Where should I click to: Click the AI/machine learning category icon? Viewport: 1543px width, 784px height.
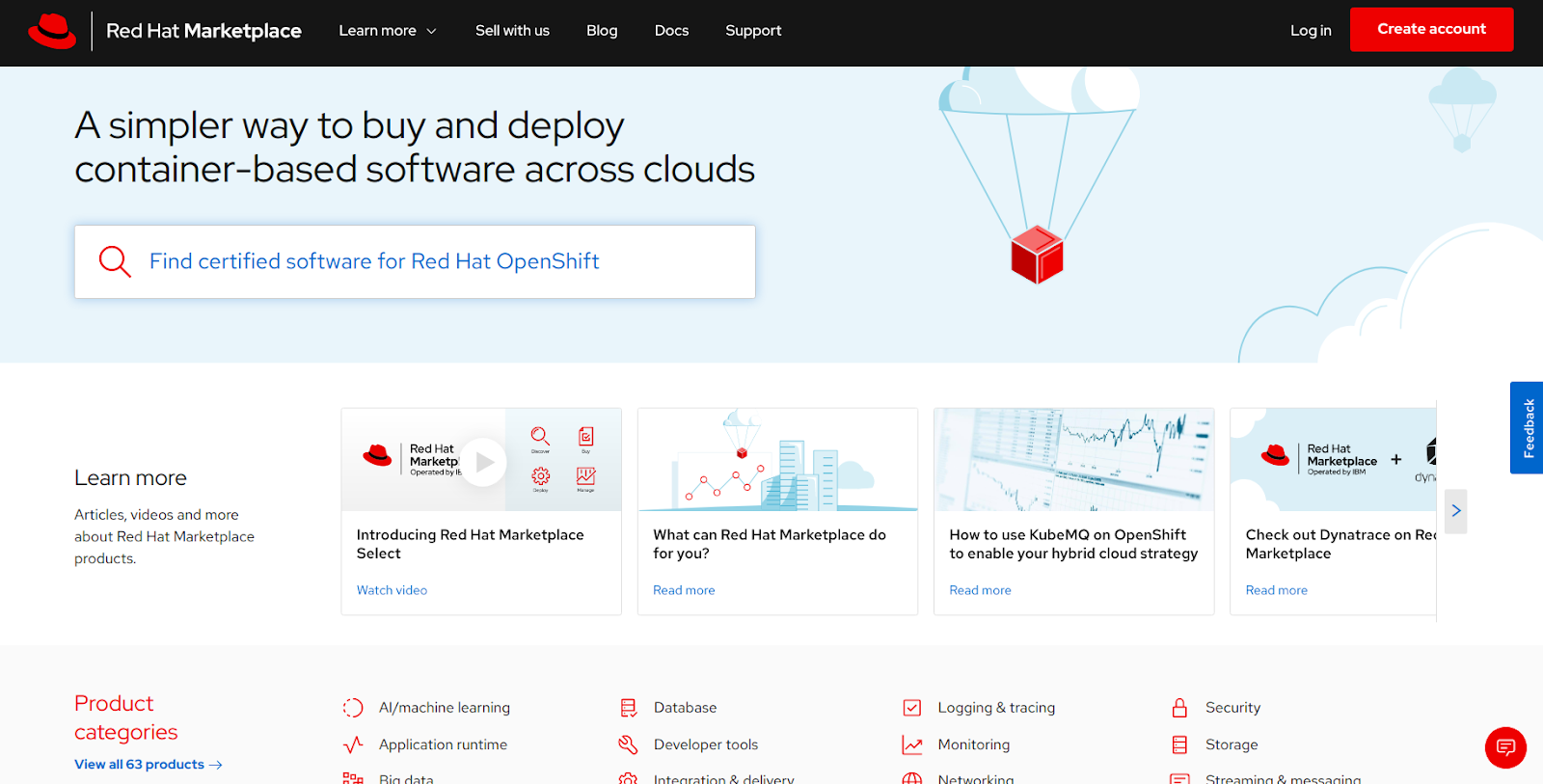(x=353, y=708)
